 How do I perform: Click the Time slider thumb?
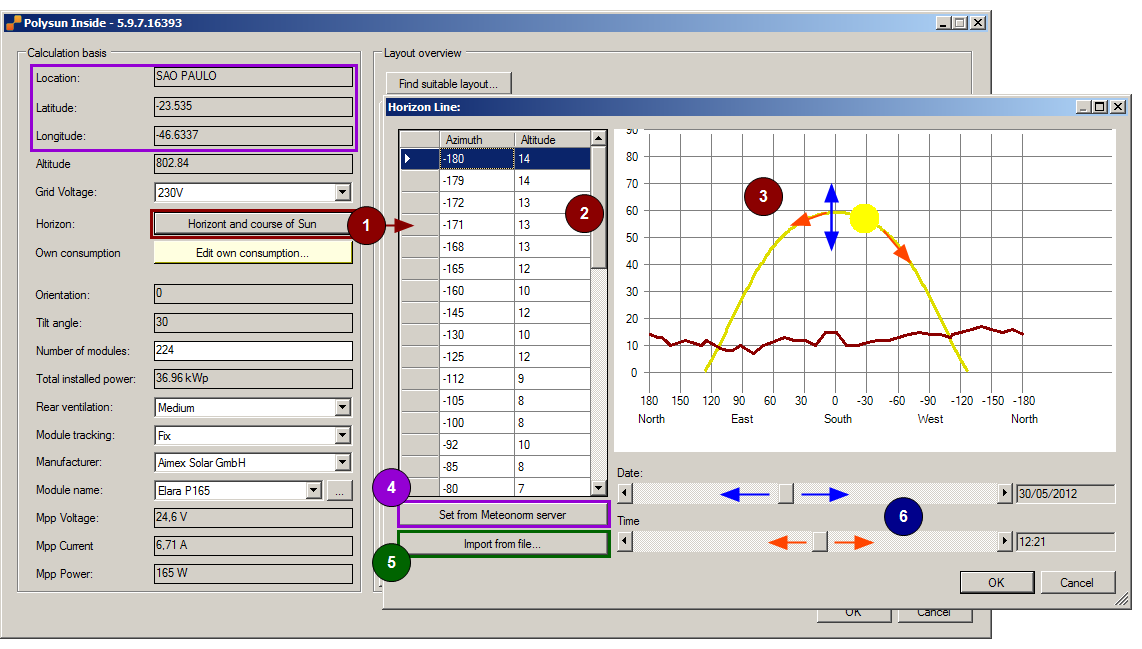point(820,541)
